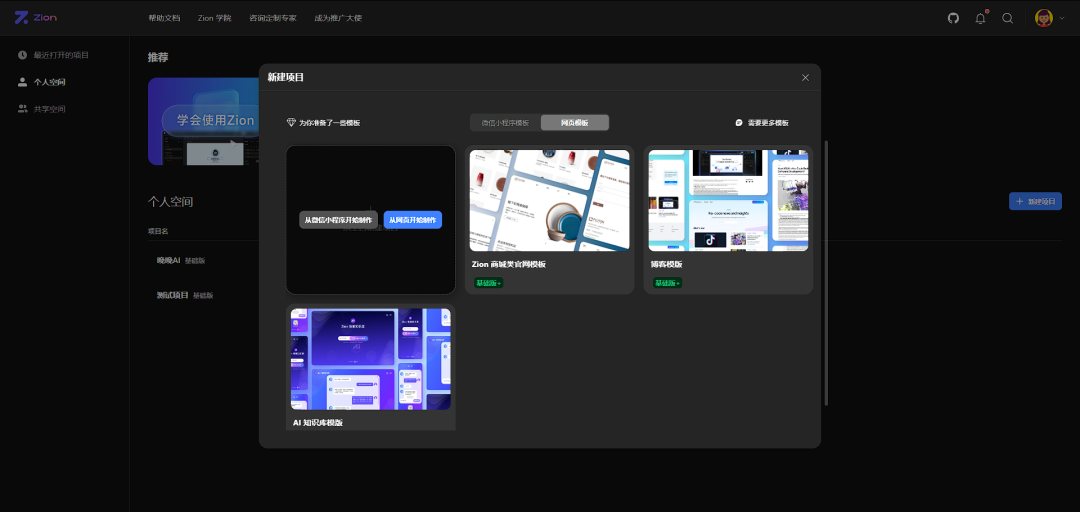Screen dimensions: 1080x512
Task: Click 从网页开始制作 button
Action: [413, 220]
